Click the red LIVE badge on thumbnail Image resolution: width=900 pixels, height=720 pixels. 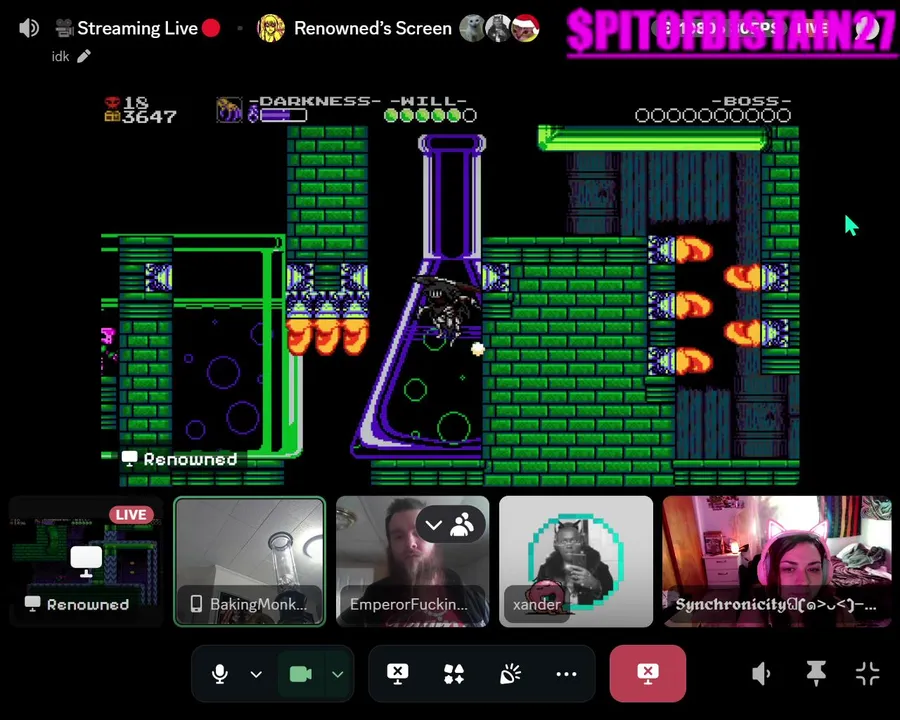(131, 514)
